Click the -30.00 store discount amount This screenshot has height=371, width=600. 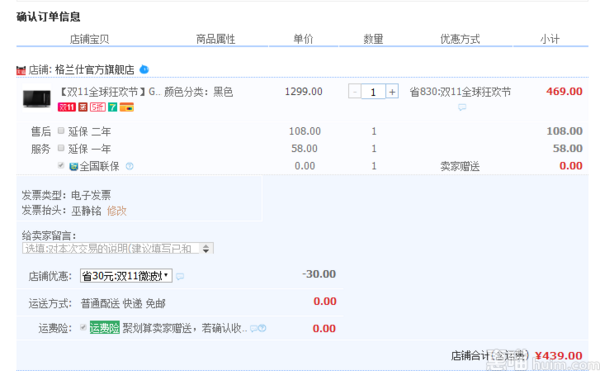(x=319, y=274)
